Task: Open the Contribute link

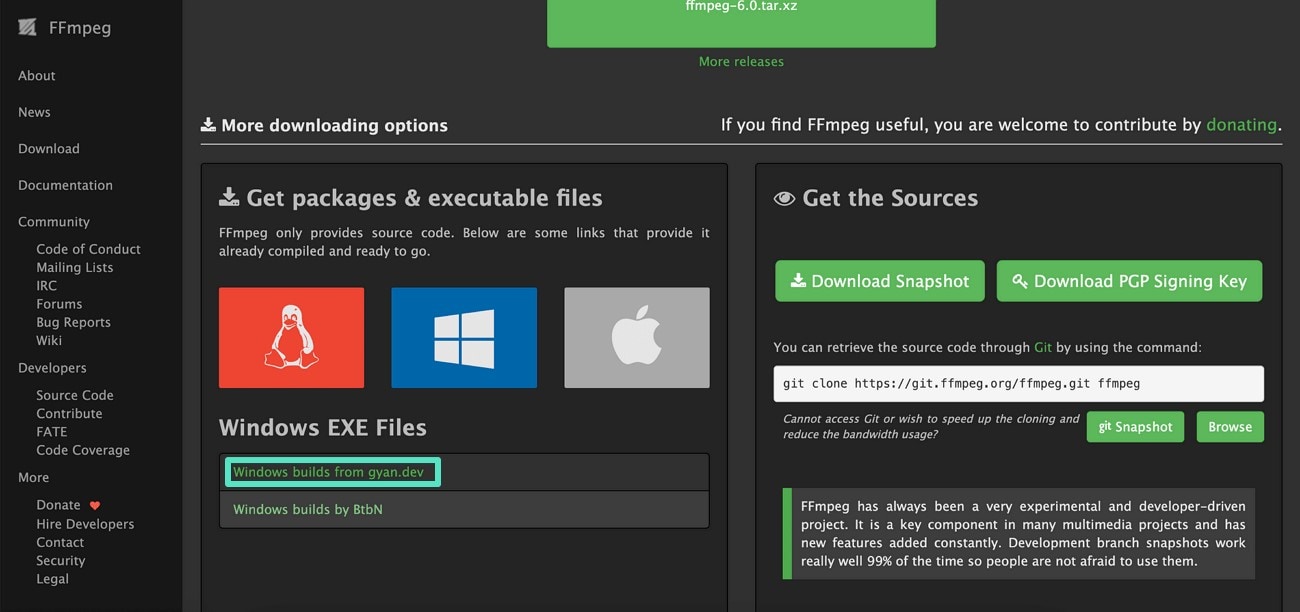Action: [69, 413]
